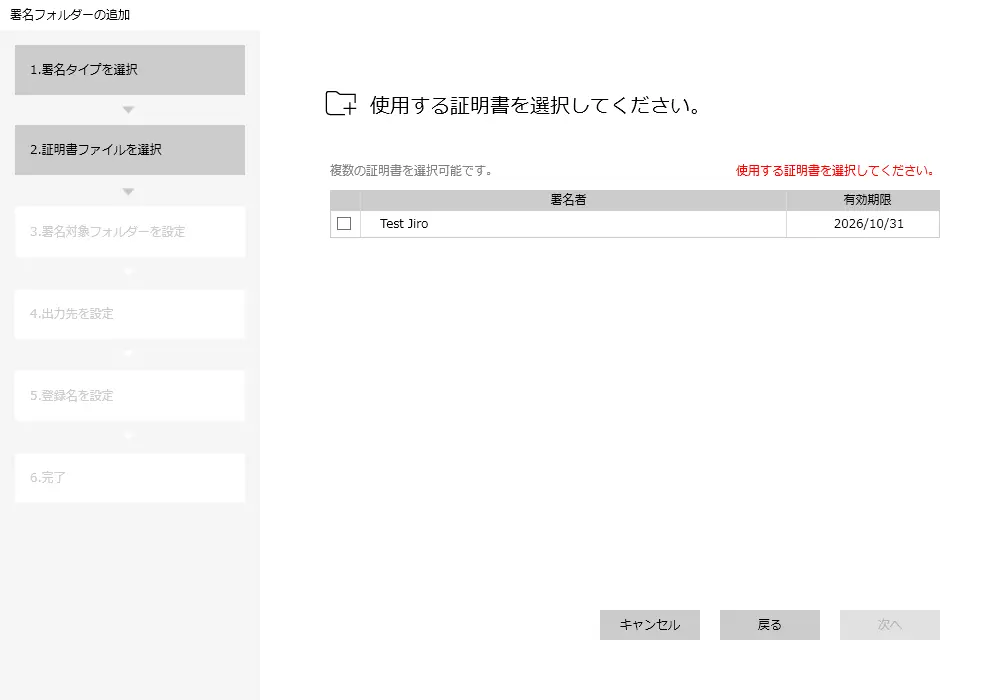Click the down arrow below step 1
The height and width of the screenshot is (700, 1000).
pos(128,110)
